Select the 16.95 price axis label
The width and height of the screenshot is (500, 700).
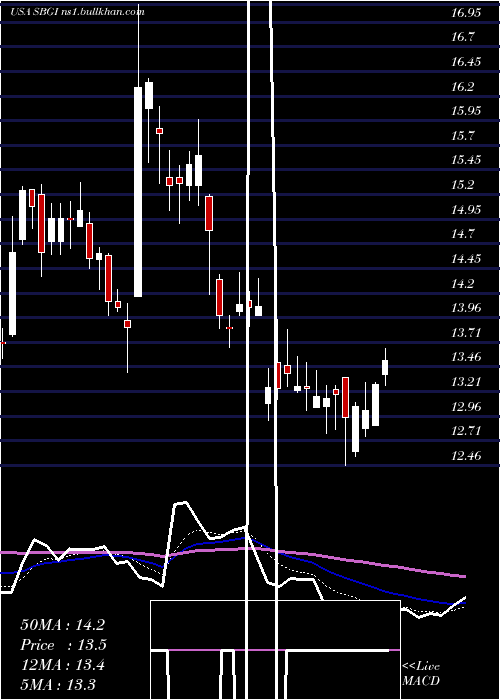tap(466, 12)
